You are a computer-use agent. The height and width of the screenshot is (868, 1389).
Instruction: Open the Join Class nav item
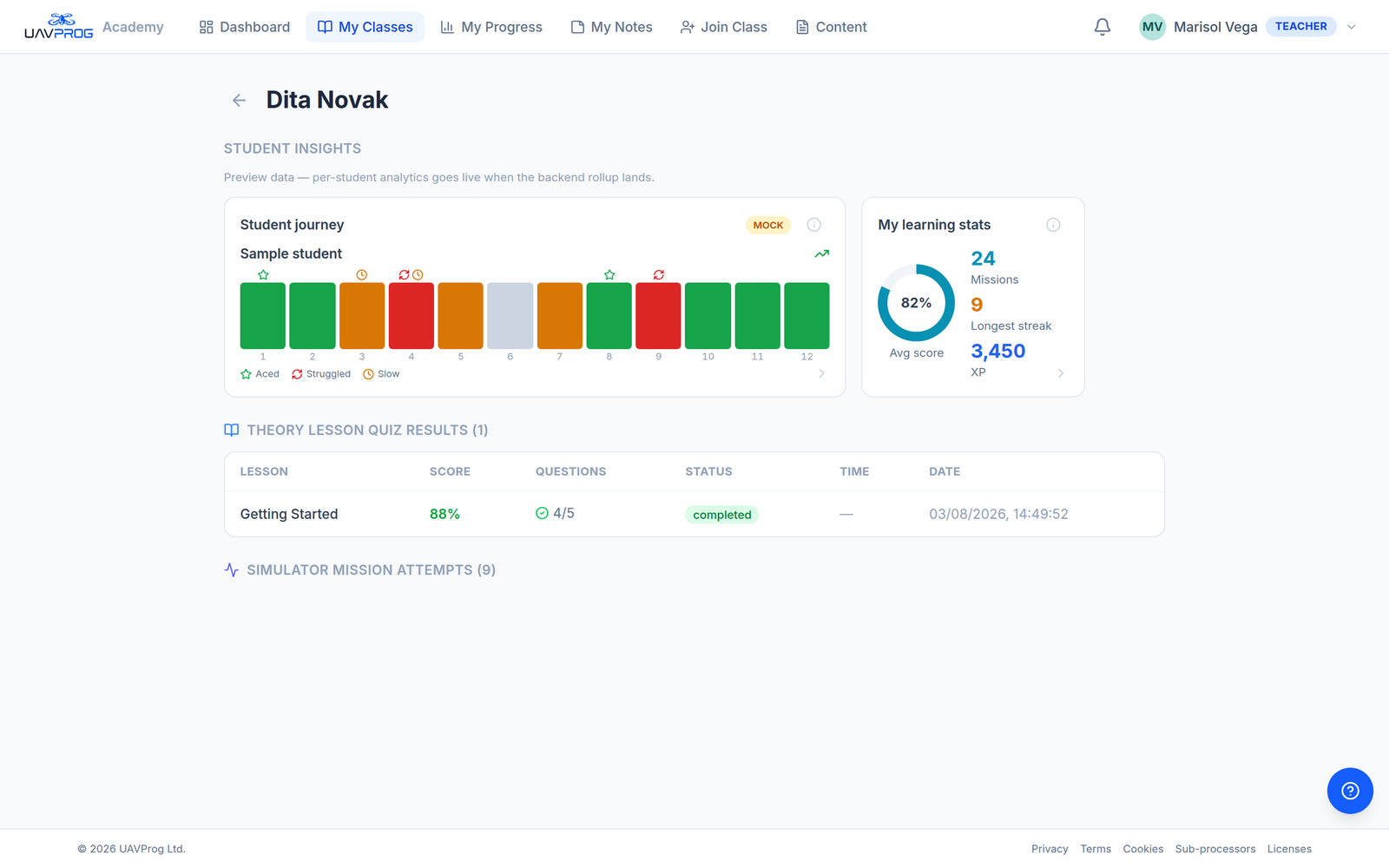tap(724, 27)
